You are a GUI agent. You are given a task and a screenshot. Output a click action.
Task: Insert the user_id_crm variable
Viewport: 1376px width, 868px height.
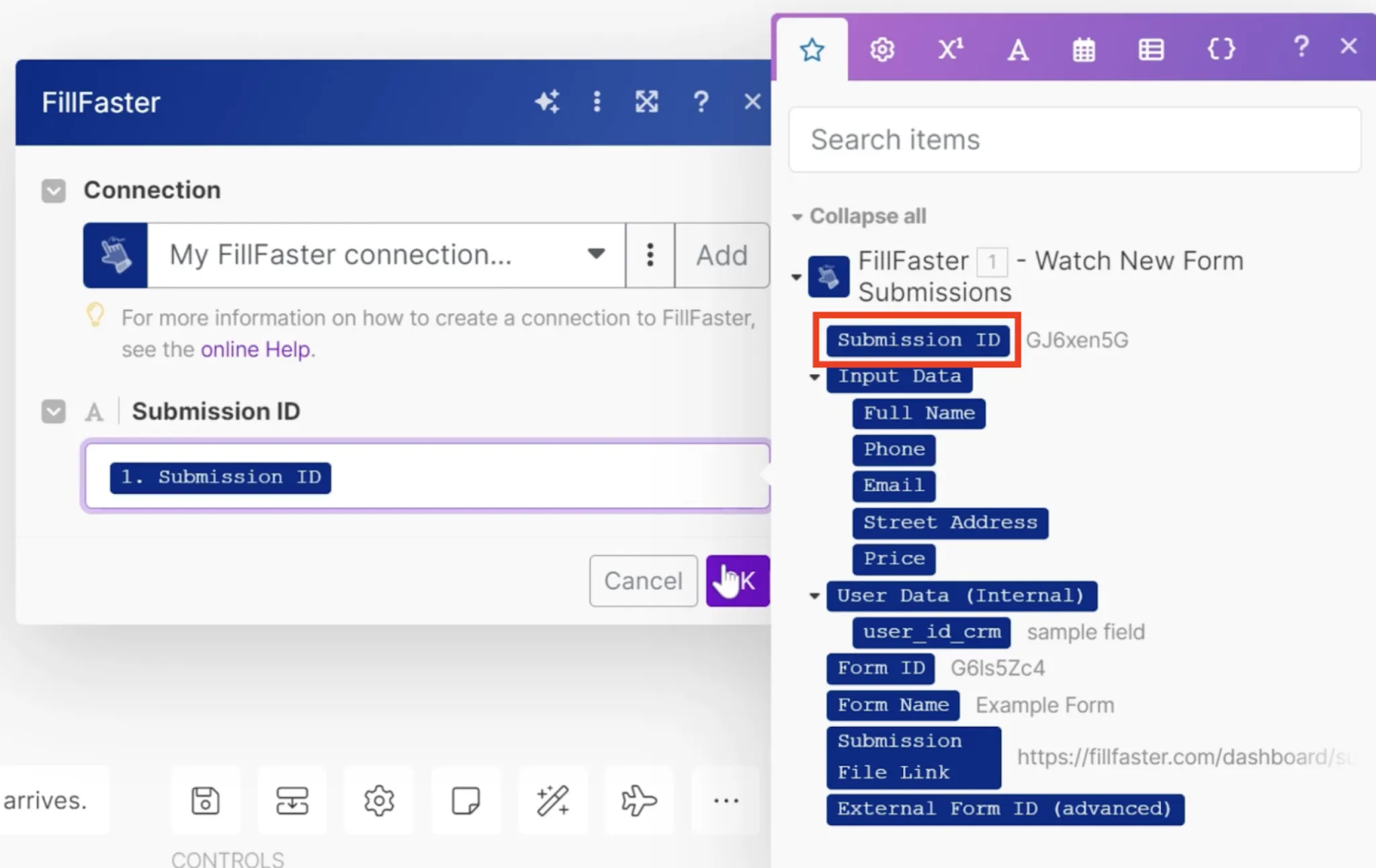click(931, 632)
